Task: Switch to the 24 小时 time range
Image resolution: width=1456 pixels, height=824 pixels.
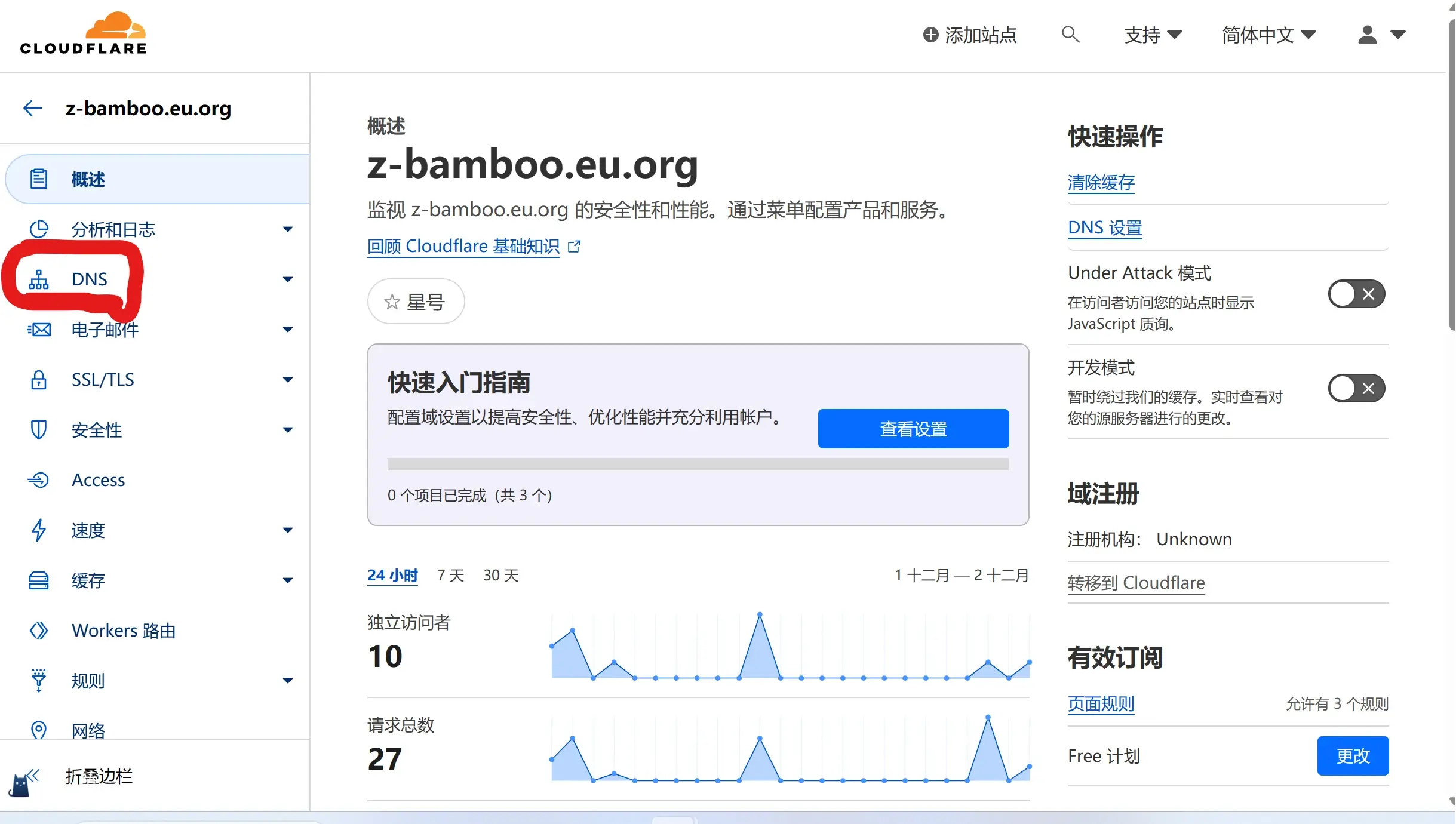Action: point(392,575)
